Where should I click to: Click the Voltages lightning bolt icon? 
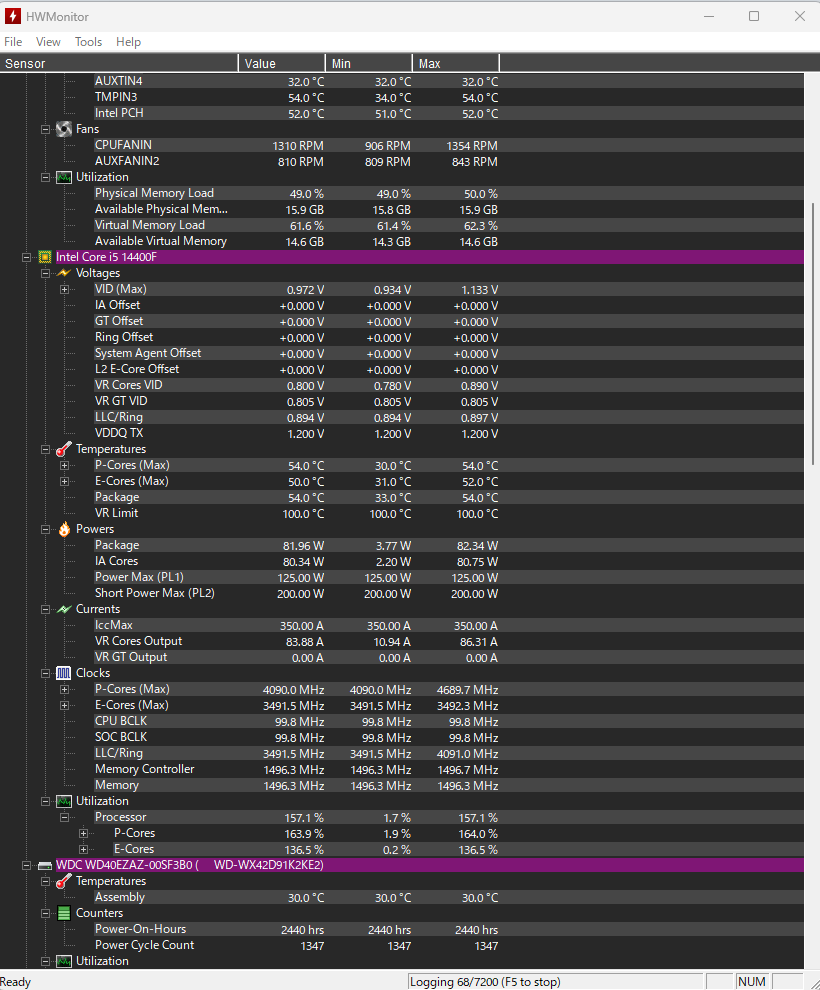[64, 273]
